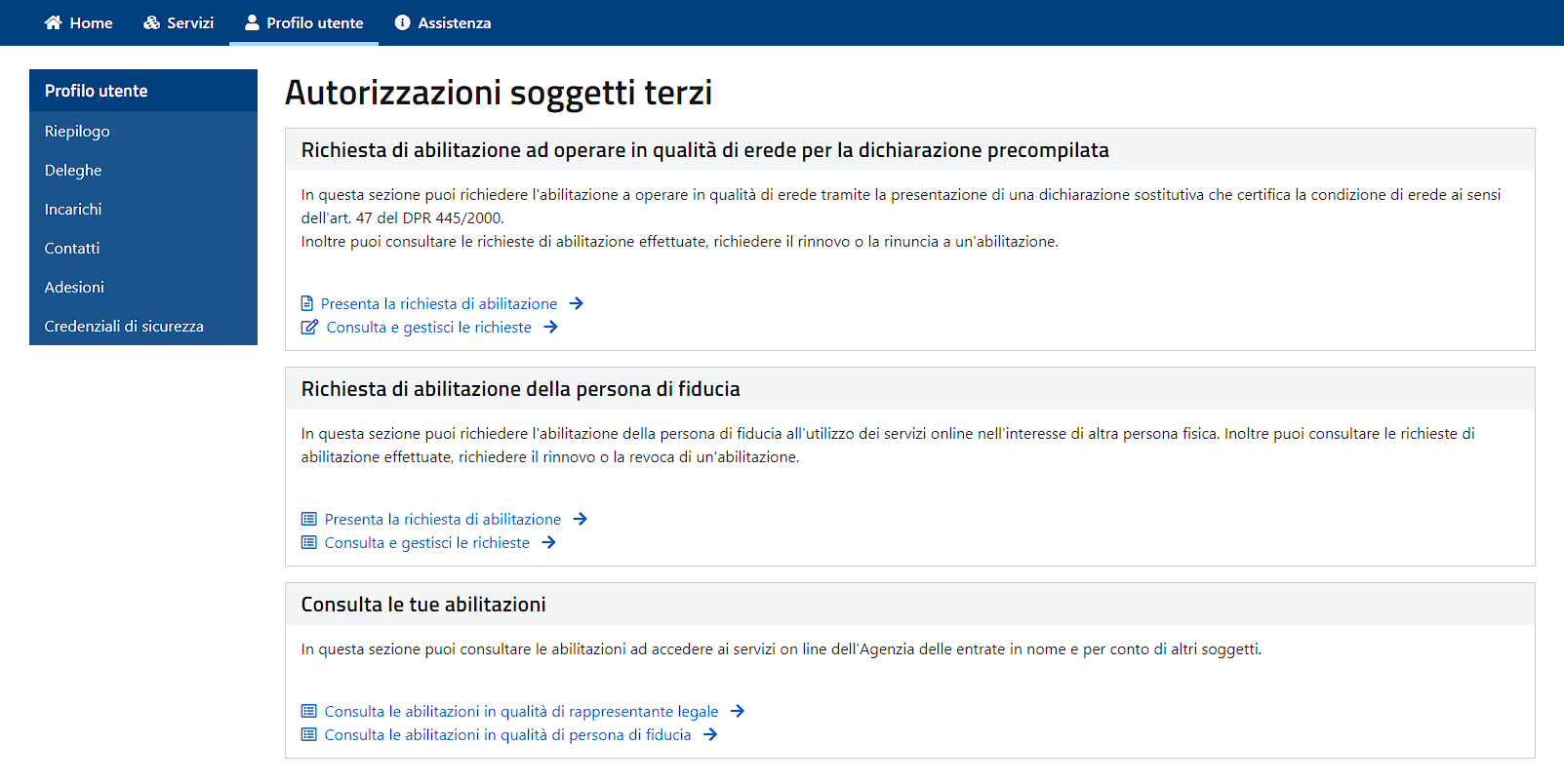Click the Autorizzazioni soggetti terzi page title

point(499,93)
